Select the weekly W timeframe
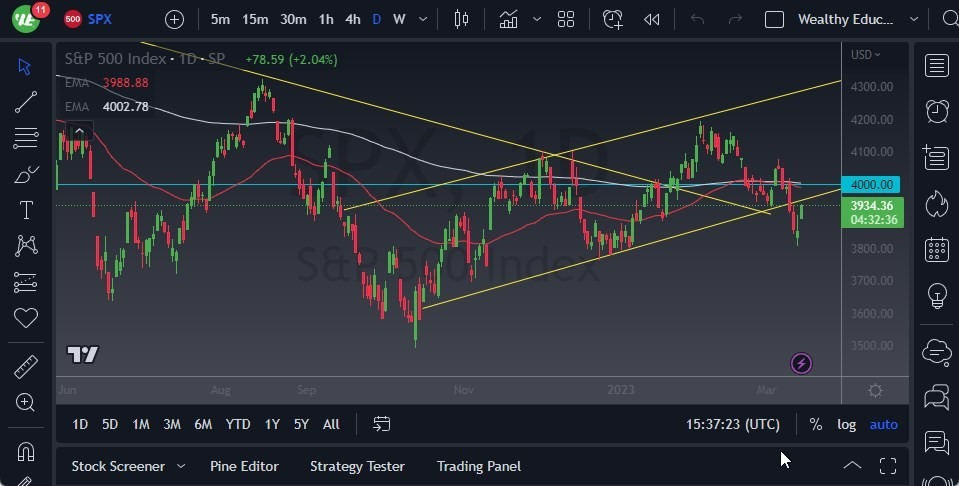Screen dimensions: 959x486 pos(399,20)
